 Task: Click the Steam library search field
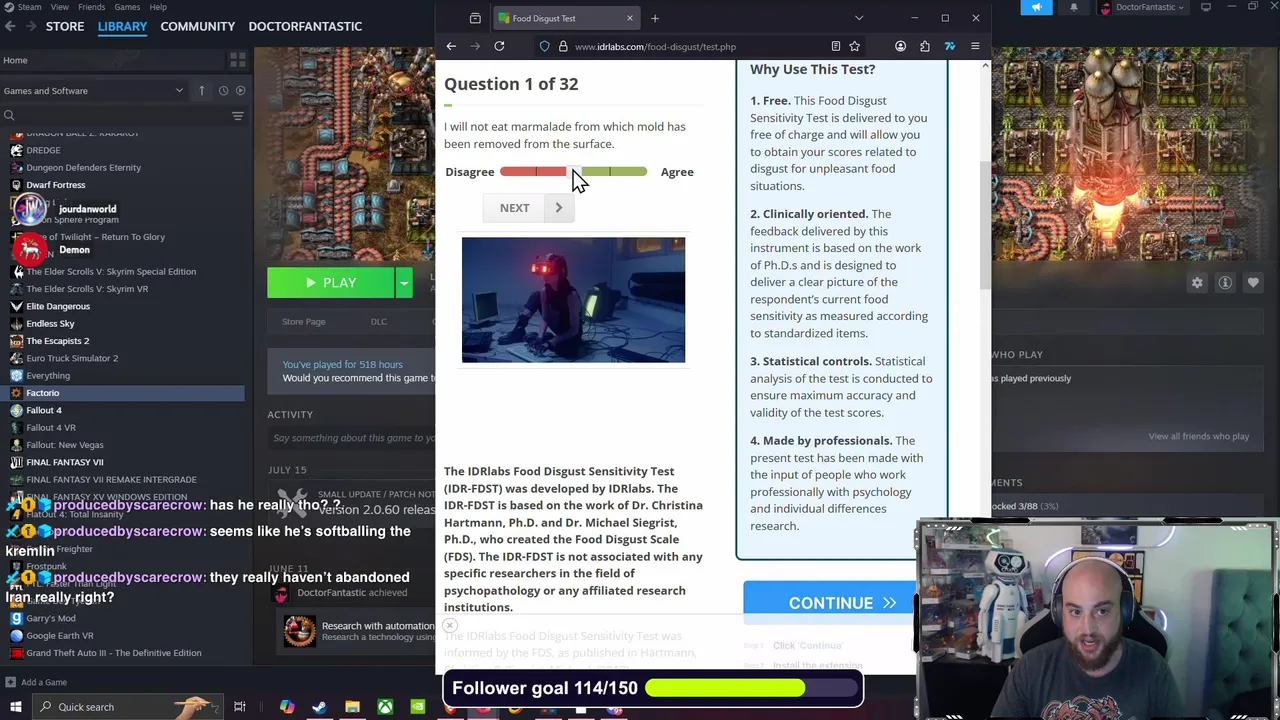115,116
